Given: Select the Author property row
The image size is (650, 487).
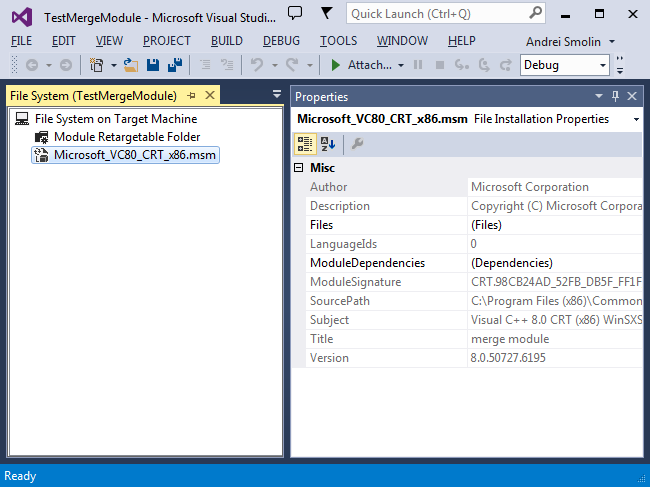Looking at the screenshot, I should pos(474,187).
